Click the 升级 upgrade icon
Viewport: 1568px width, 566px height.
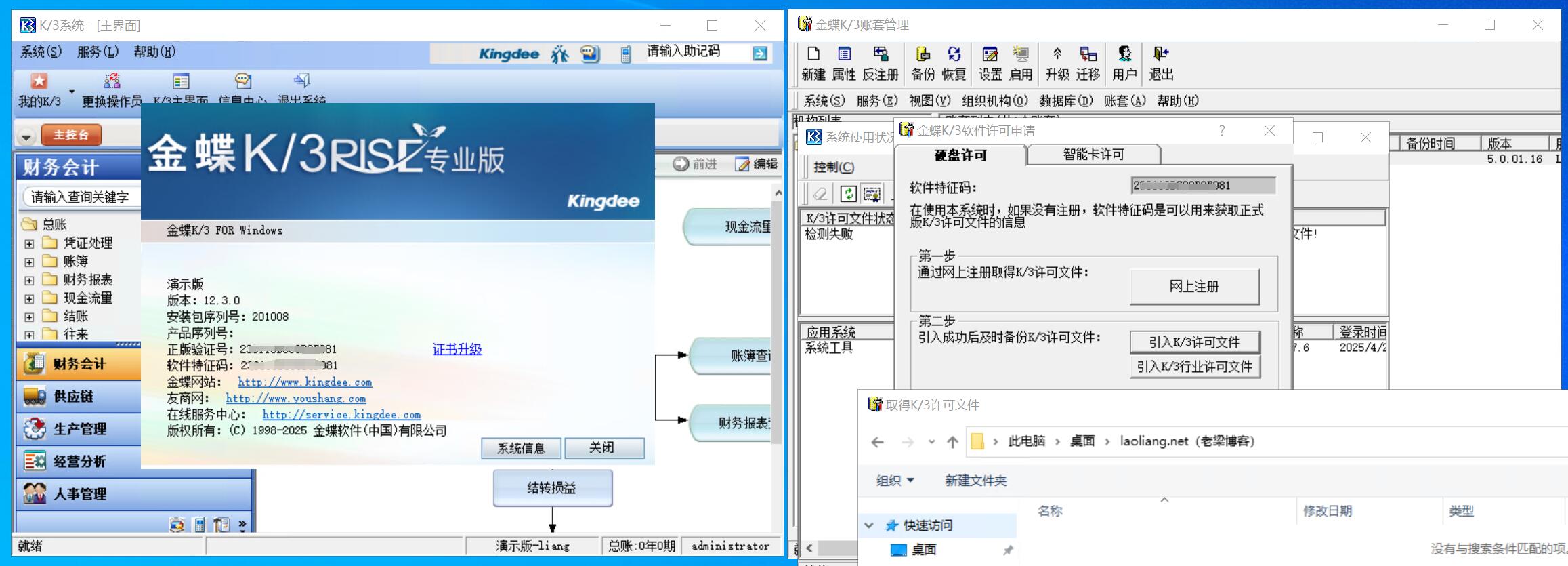[1057, 54]
